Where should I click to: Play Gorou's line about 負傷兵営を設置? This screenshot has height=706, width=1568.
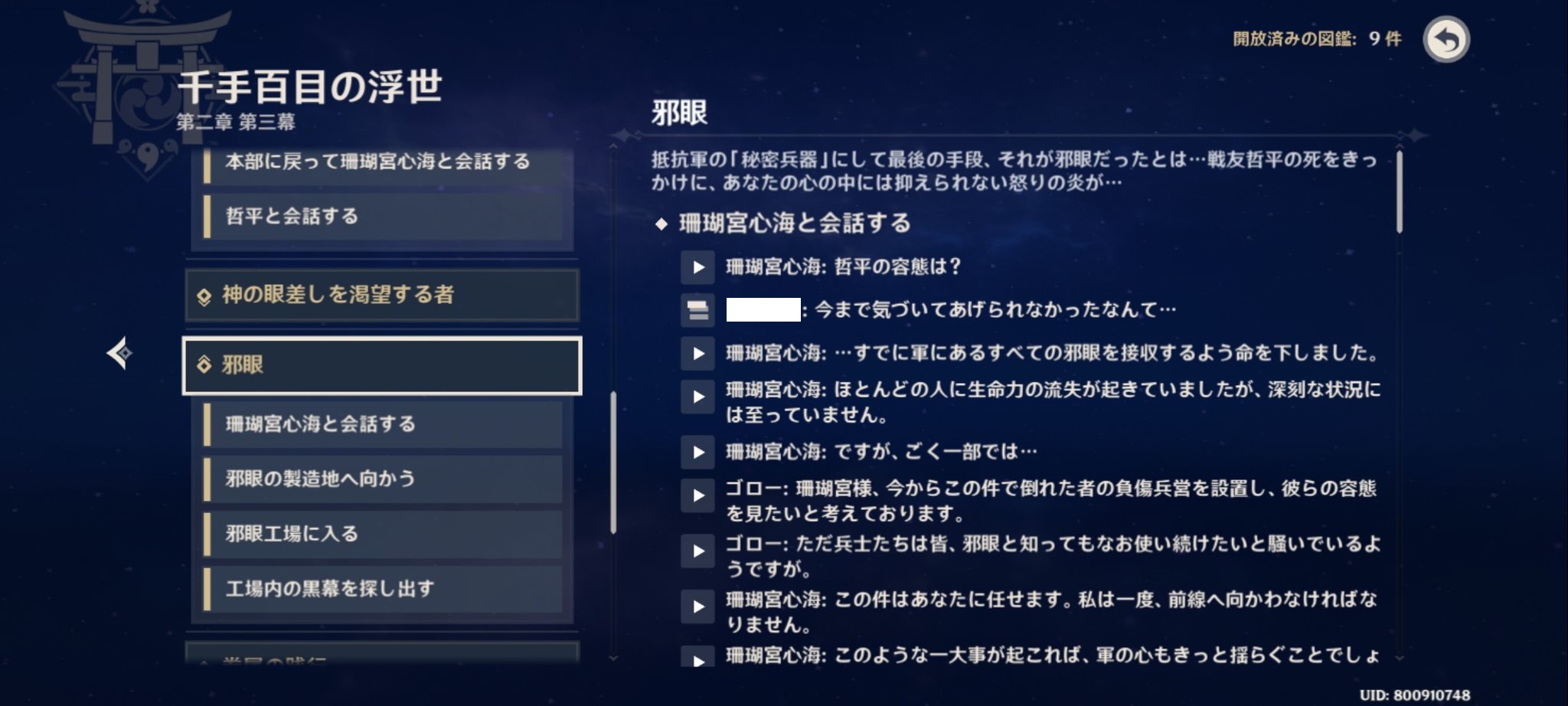coord(697,495)
